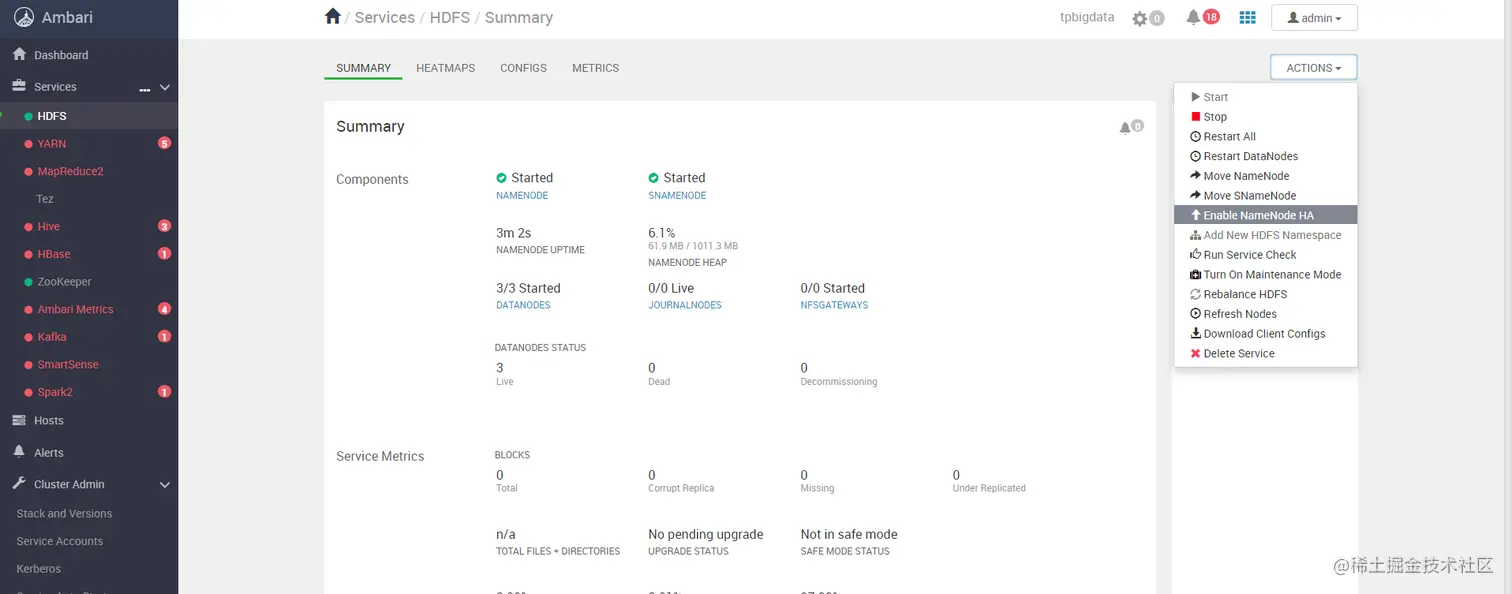Choose Turn On Maintenance Mode
The height and width of the screenshot is (594, 1512).
coord(1272,274)
